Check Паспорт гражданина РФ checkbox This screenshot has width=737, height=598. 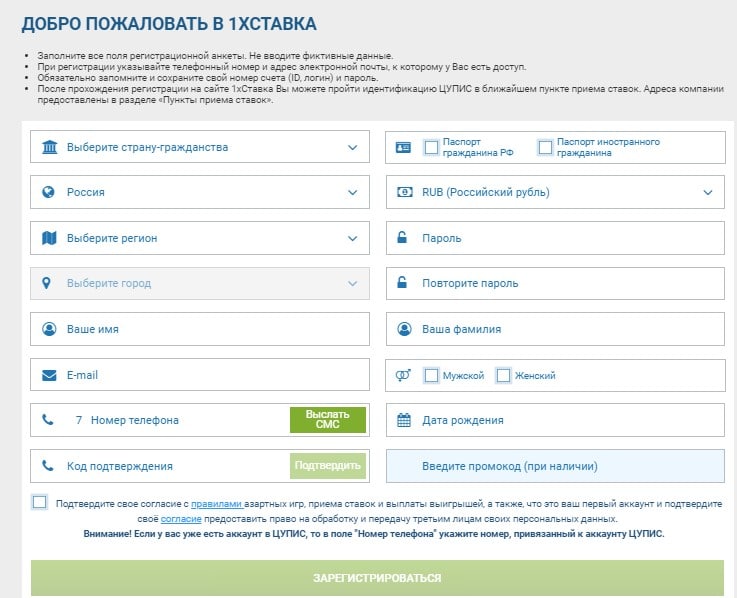[431, 147]
